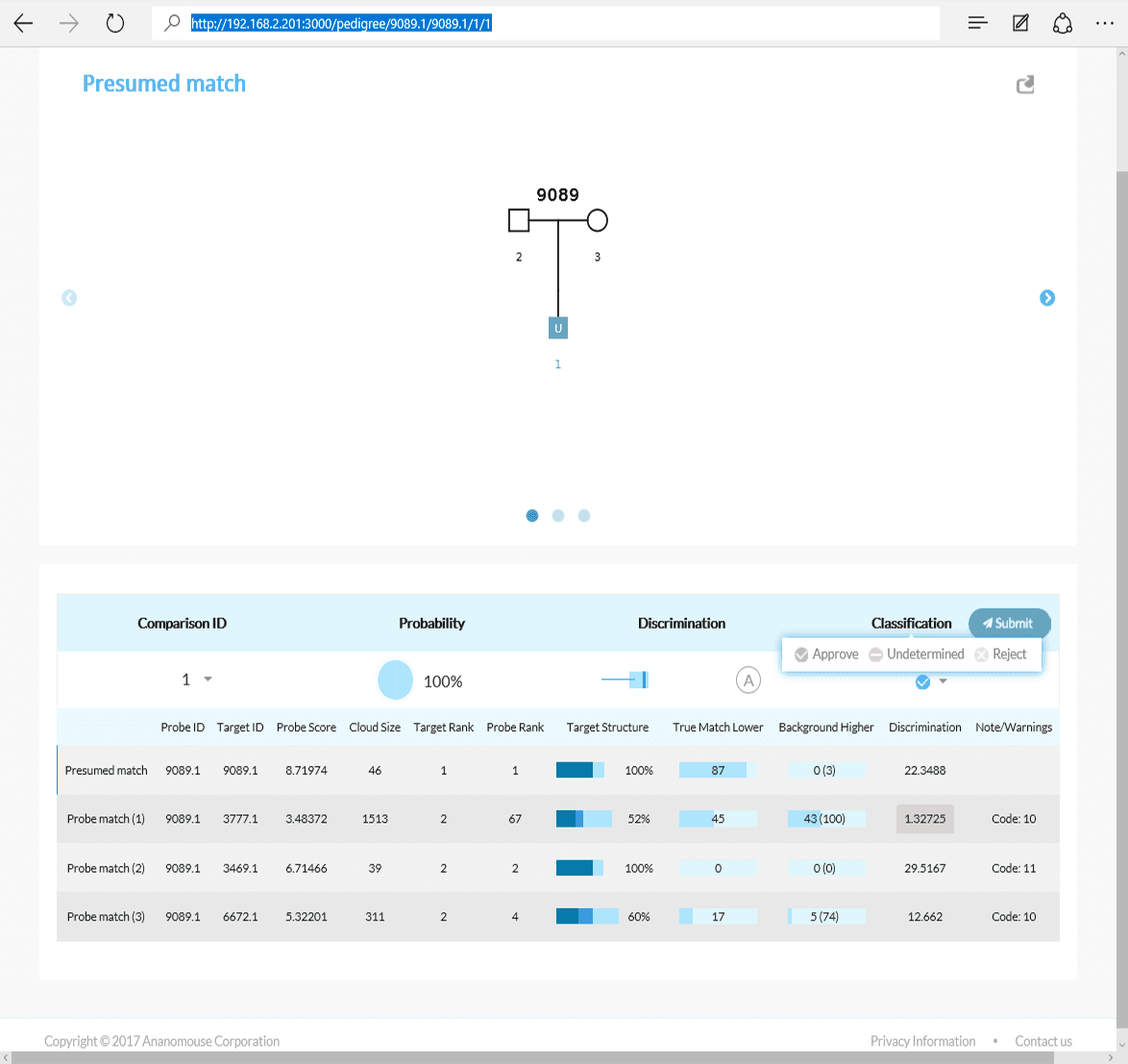Open the web note pencil icon

[1020, 24]
